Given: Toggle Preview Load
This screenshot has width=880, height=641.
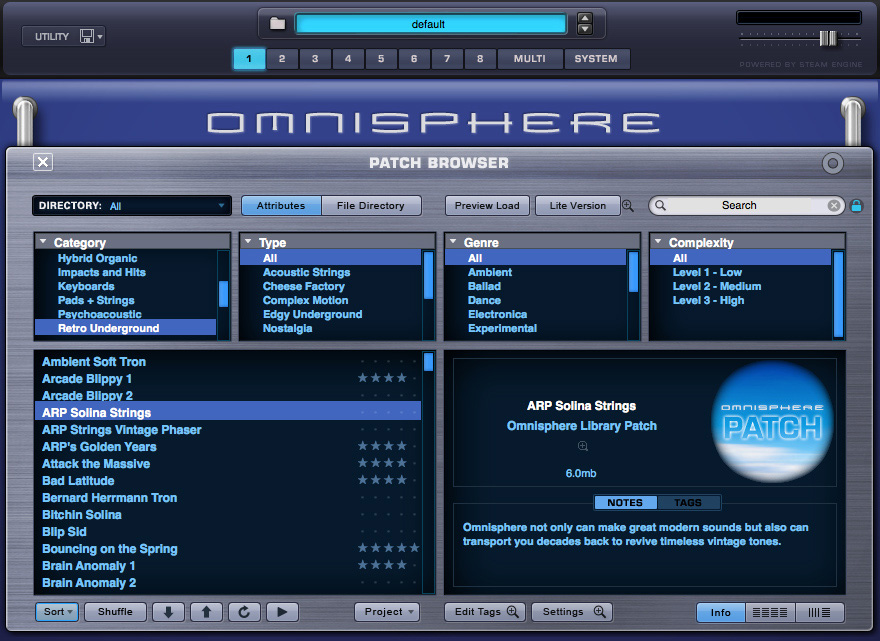Looking at the screenshot, I should 487,205.
